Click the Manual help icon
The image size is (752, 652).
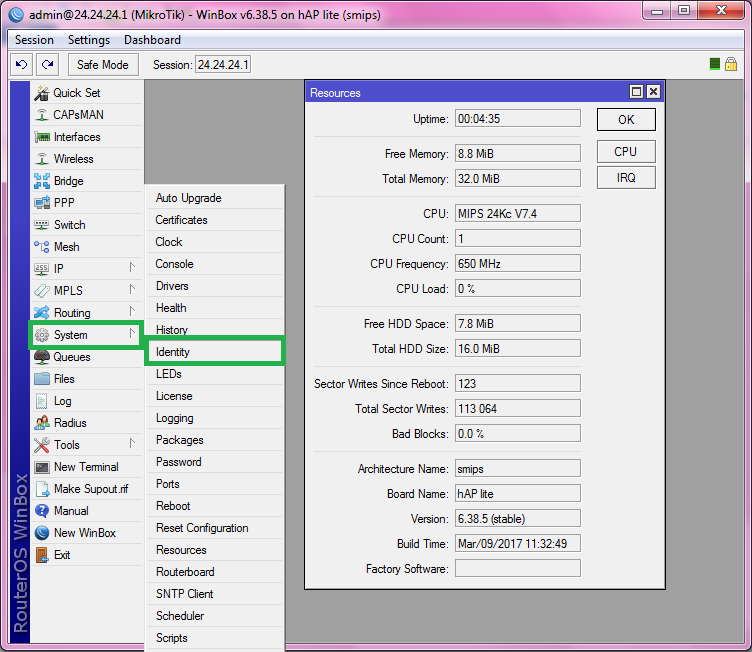[x=42, y=511]
